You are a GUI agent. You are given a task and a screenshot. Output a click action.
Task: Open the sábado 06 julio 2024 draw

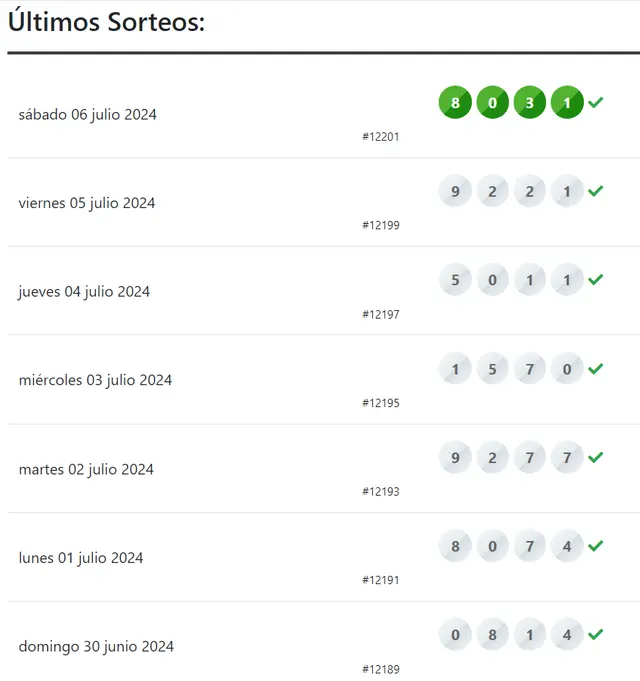coord(87,115)
